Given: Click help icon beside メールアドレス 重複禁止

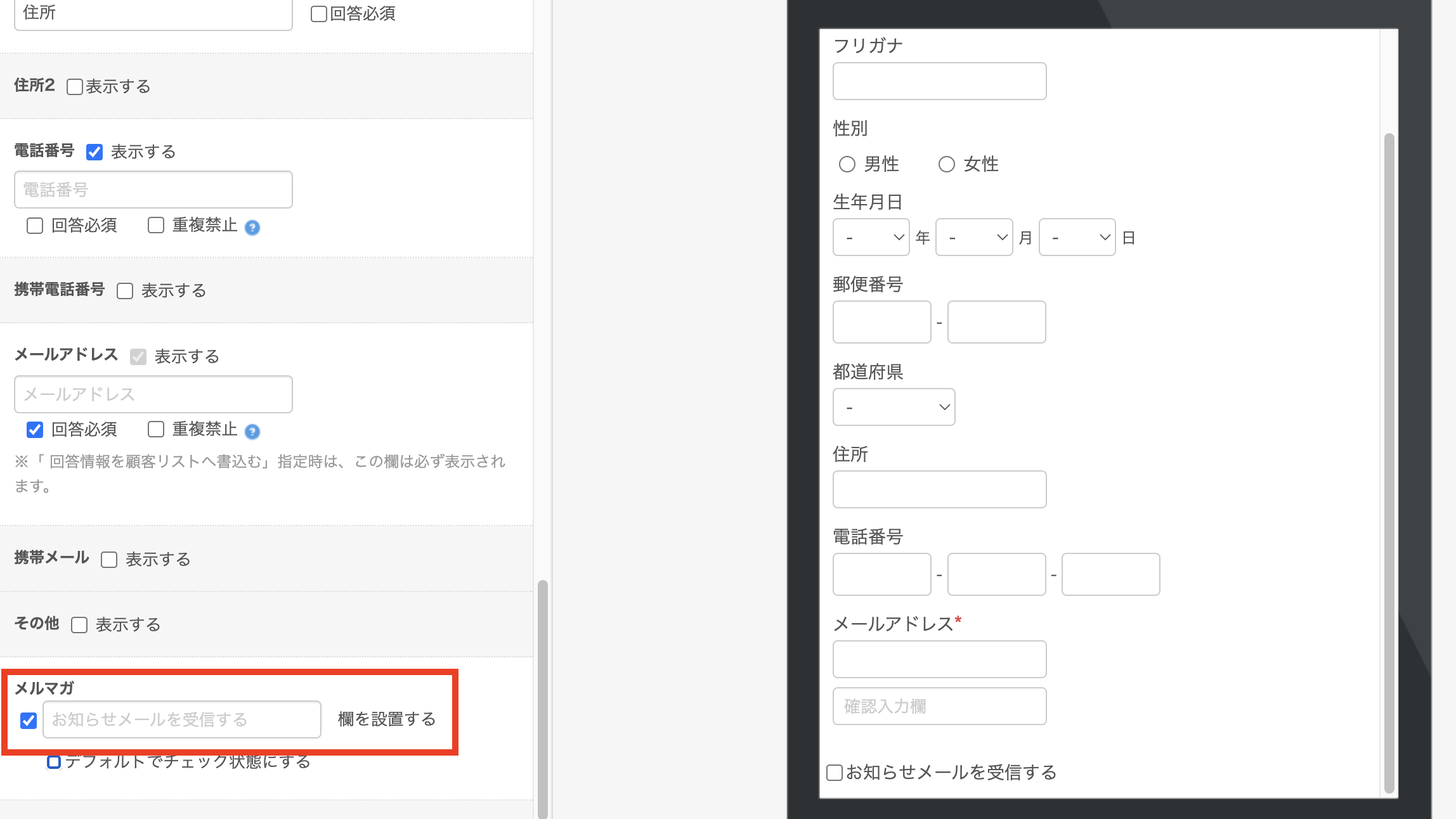Looking at the screenshot, I should click(252, 432).
